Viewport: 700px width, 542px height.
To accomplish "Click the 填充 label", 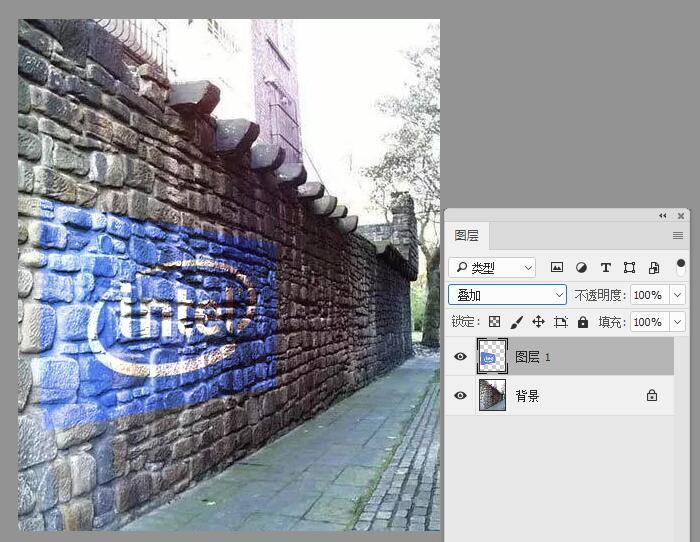I will [x=611, y=322].
